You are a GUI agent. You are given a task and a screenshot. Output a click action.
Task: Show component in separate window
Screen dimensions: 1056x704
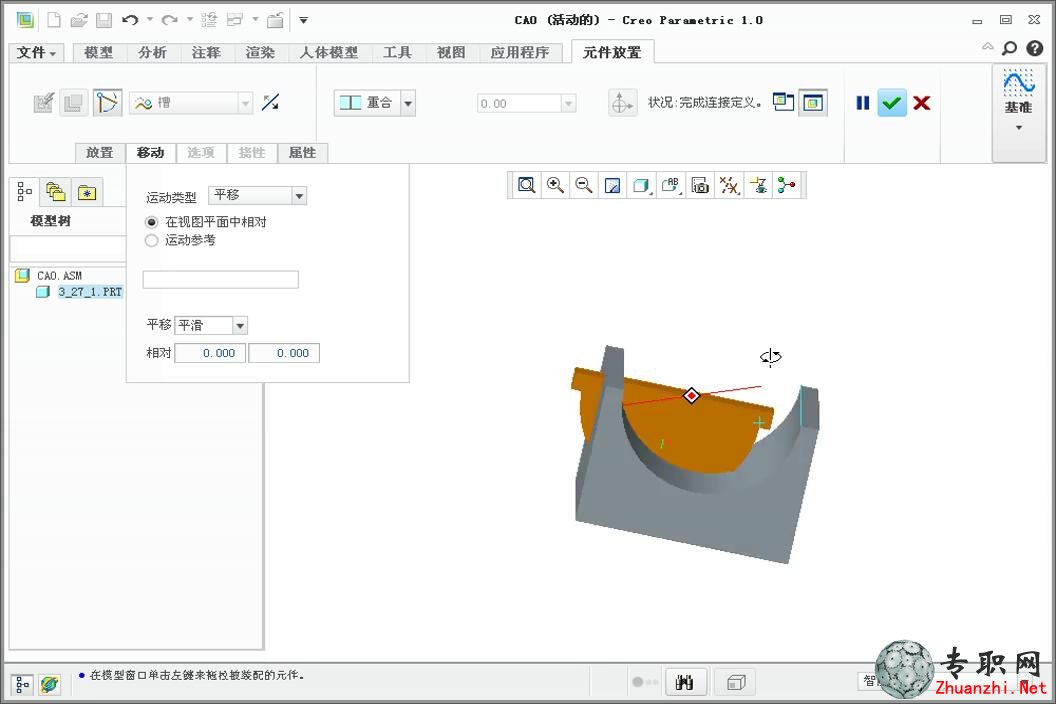(783, 102)
